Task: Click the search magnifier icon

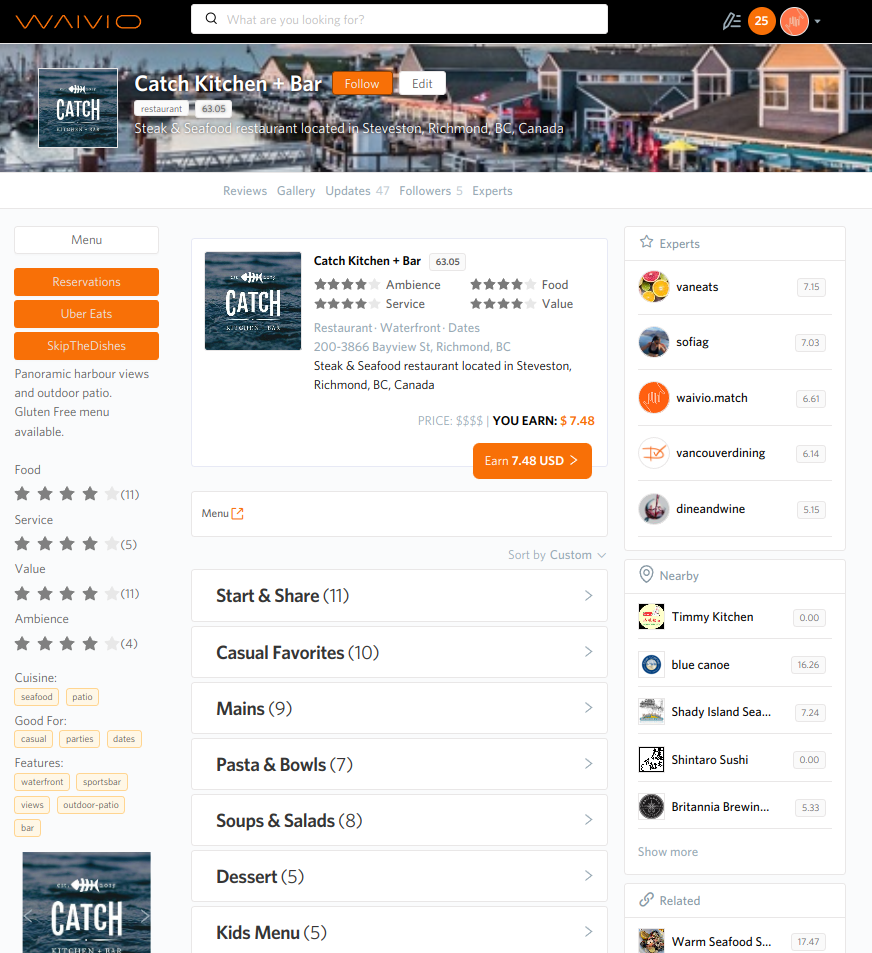Action: 211,19
